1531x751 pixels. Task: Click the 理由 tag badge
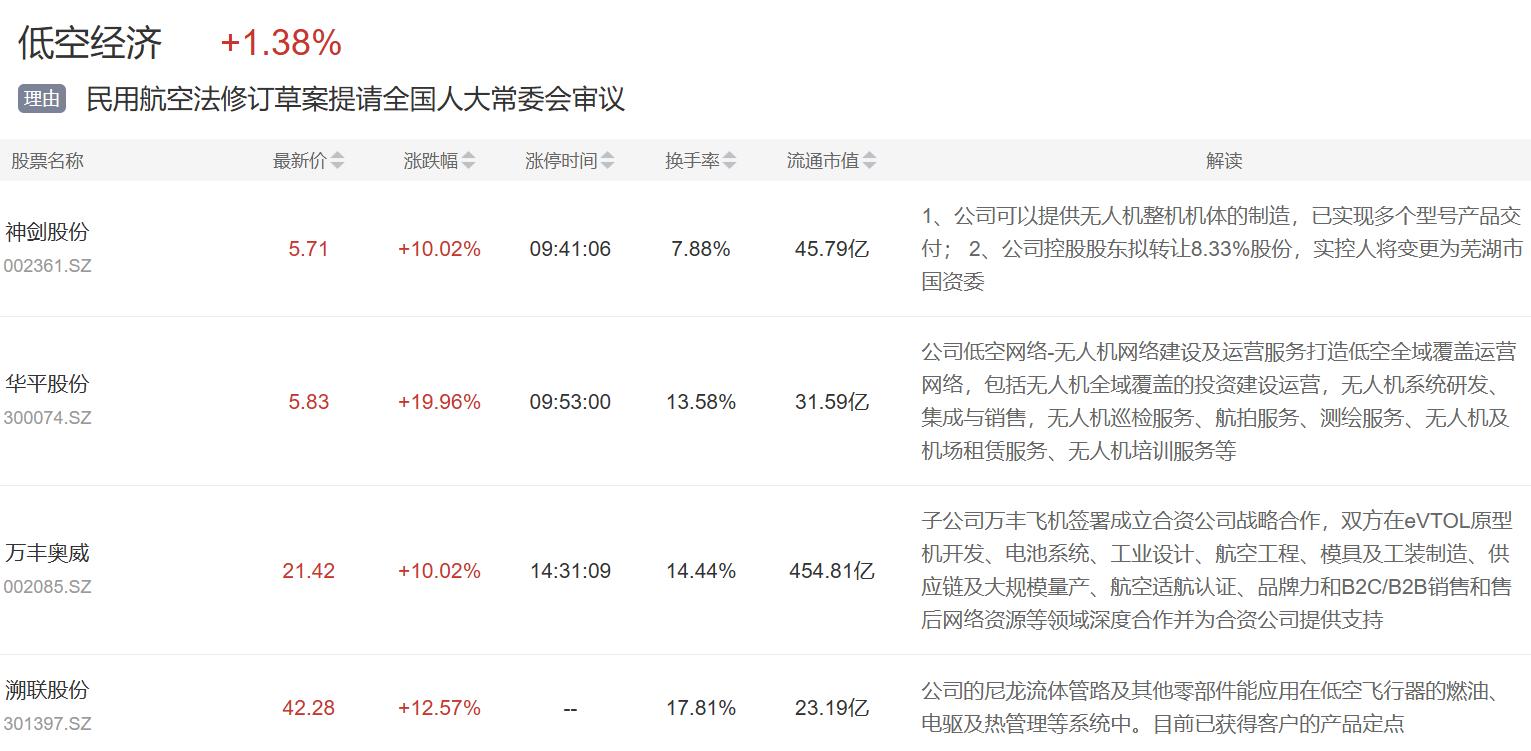(x=42, y=99)
